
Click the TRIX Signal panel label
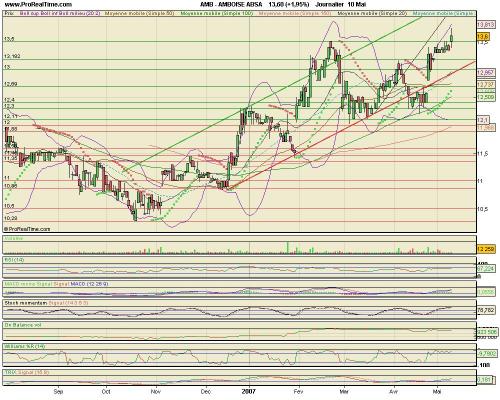[x=27, y=372]
